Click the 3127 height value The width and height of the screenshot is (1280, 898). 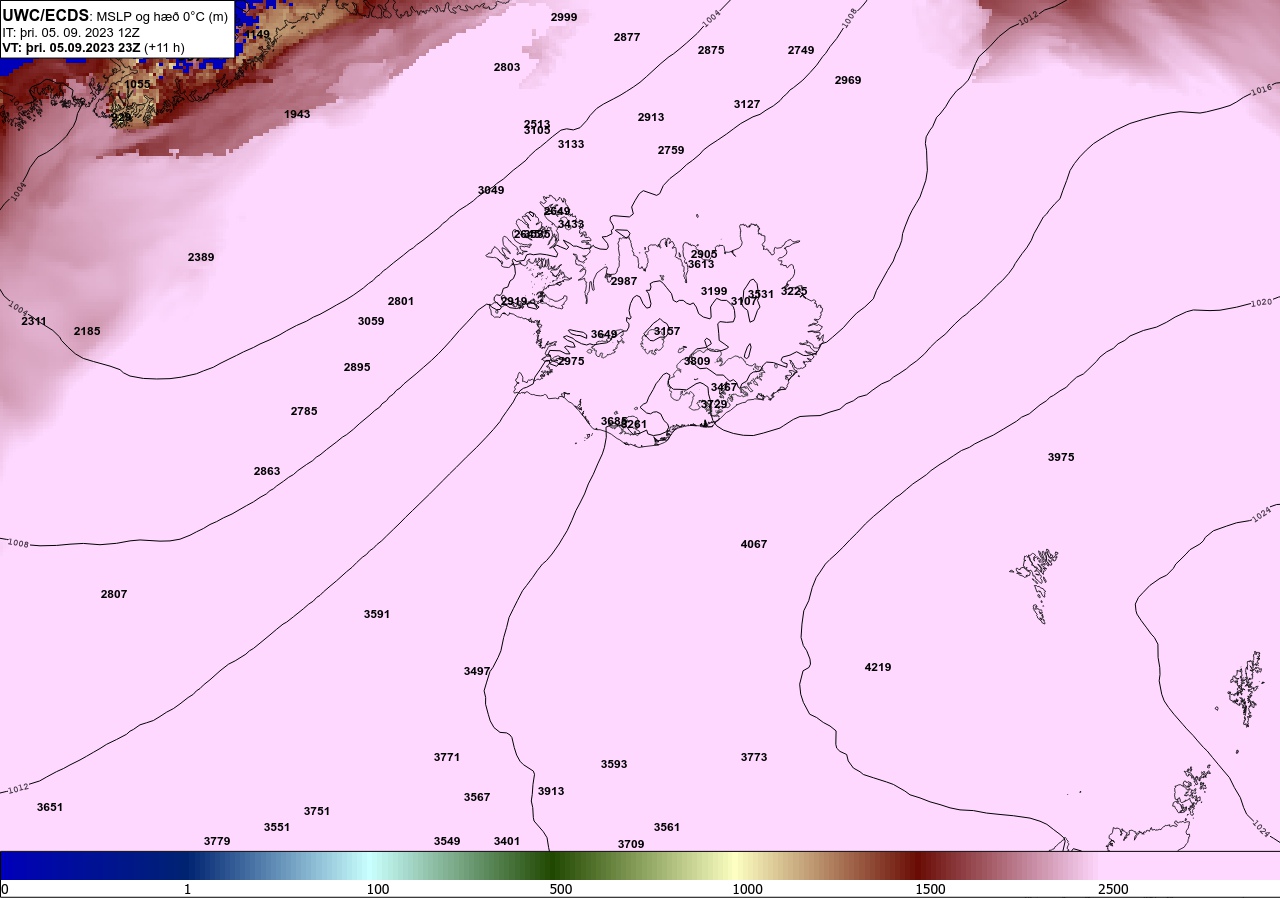747,104
